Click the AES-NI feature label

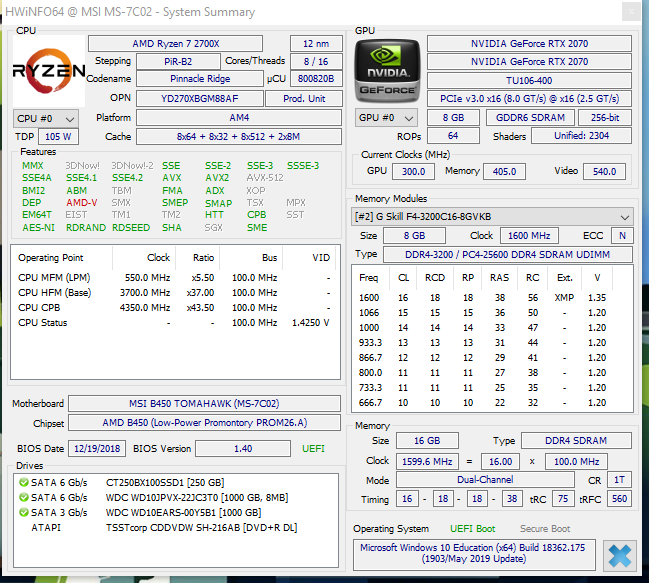[x=38, y=228]
